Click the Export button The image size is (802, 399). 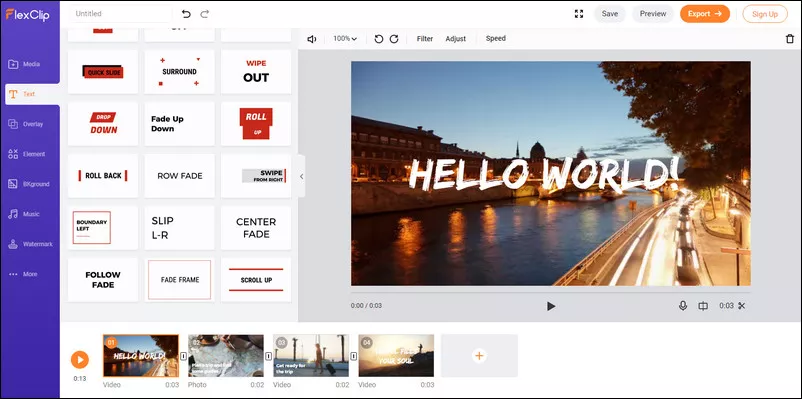tap(704, 14)
